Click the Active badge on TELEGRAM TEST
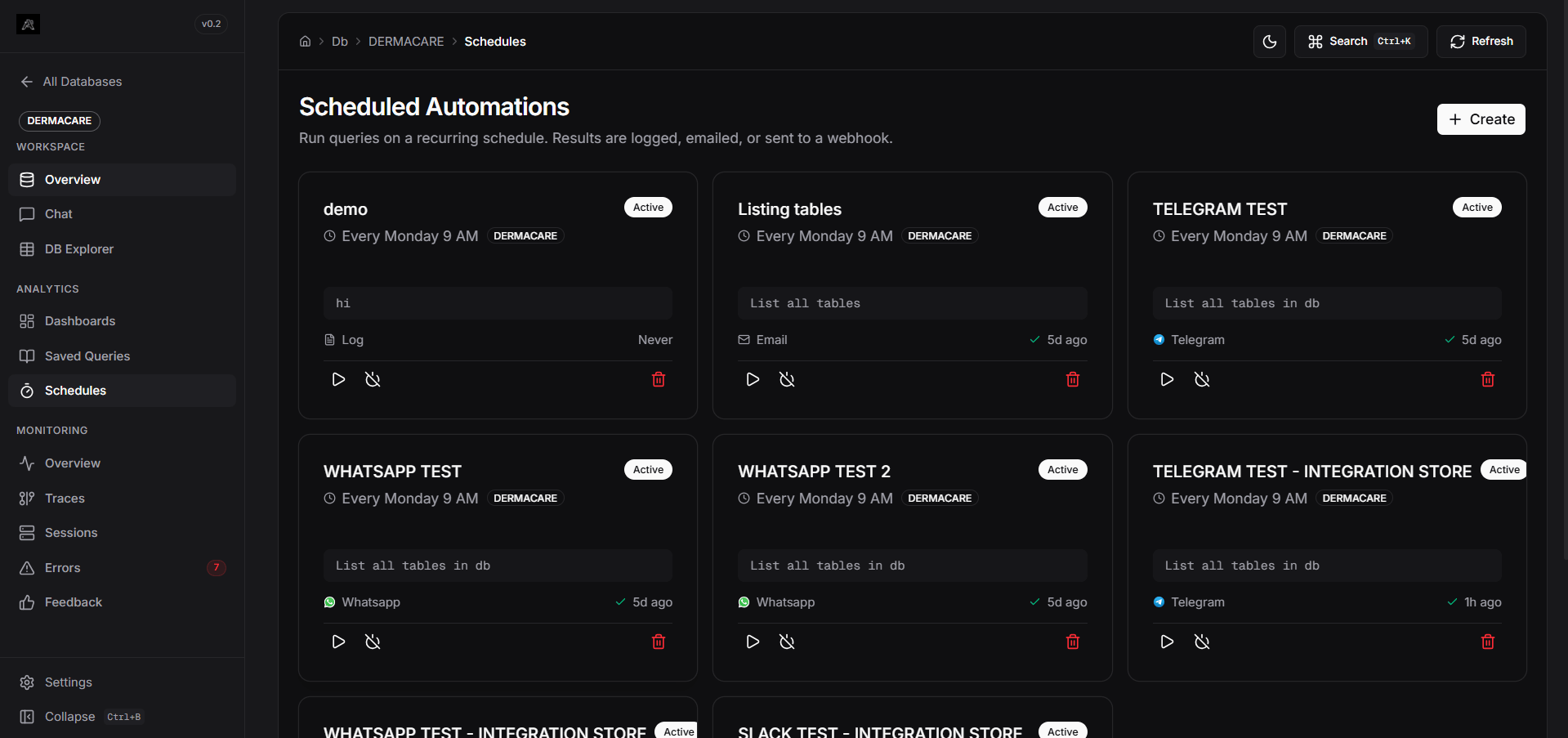 pos(1477,208)
